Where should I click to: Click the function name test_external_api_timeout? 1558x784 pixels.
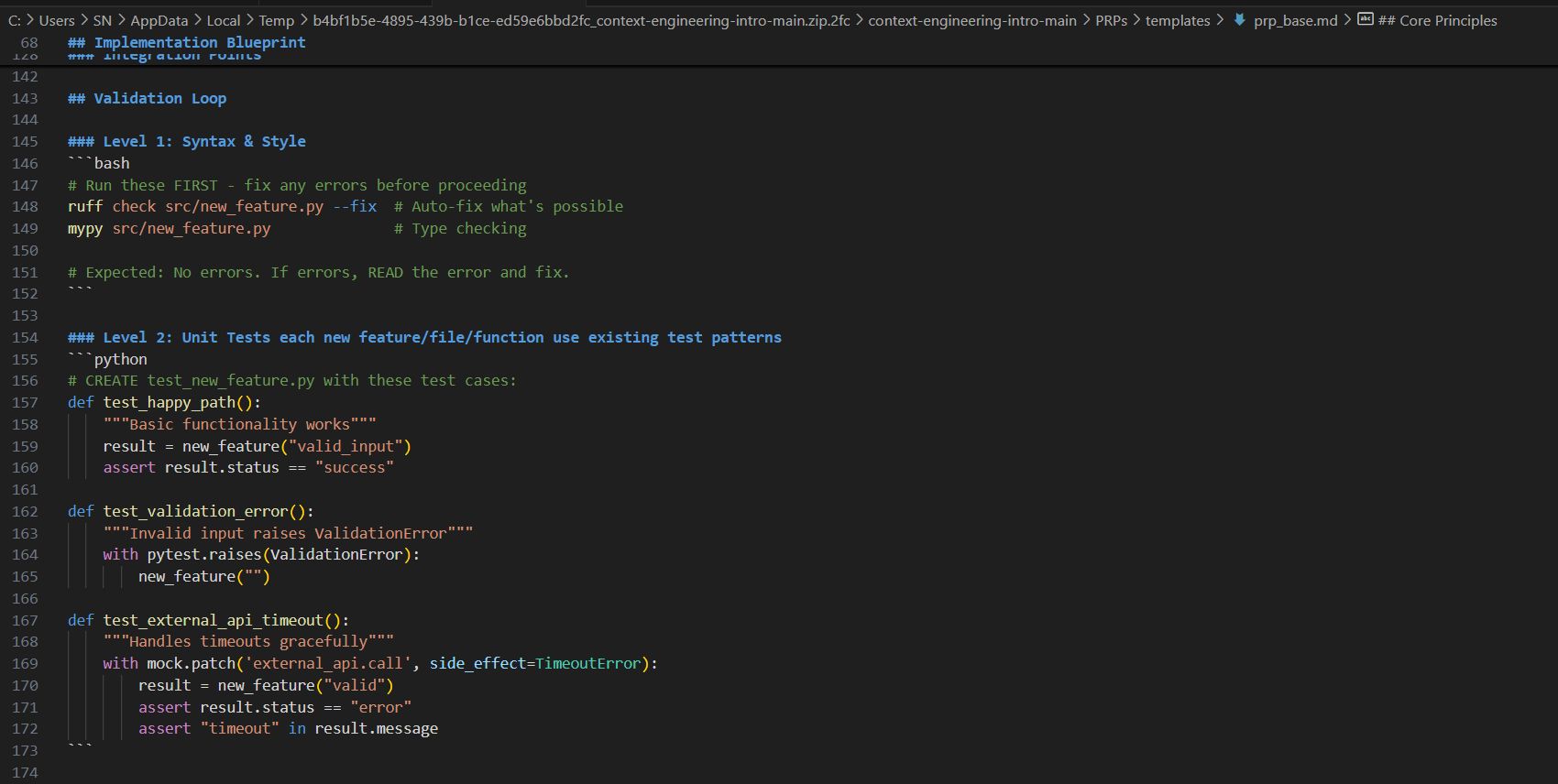point(214,620)
